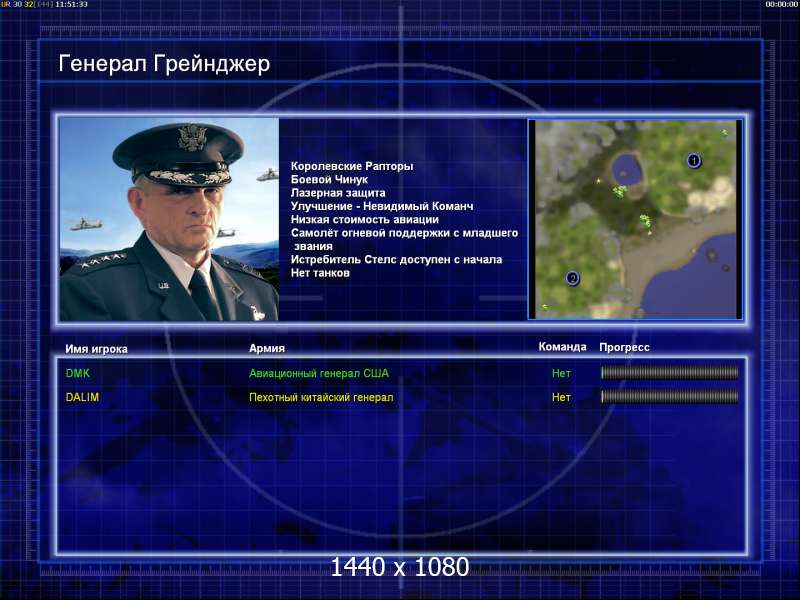Click the DMK loading progress bar
Image resolution: width=800 pixels, height=600 pixels.
pos(669,373)
